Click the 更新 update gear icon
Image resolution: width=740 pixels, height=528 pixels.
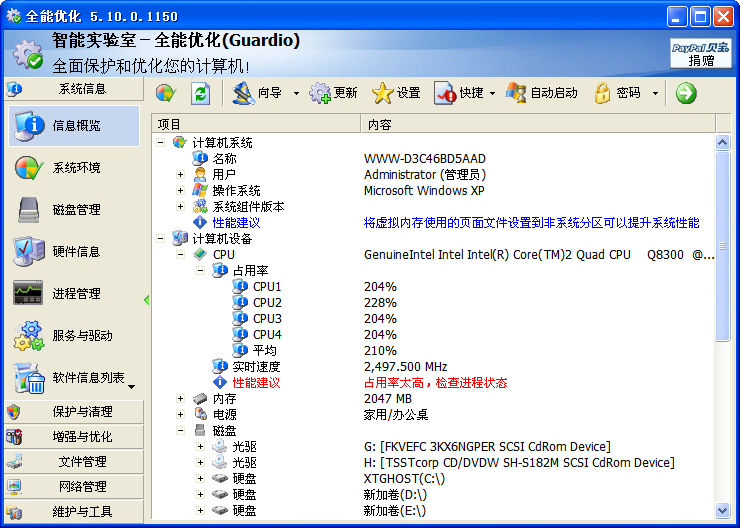(320, 93)
